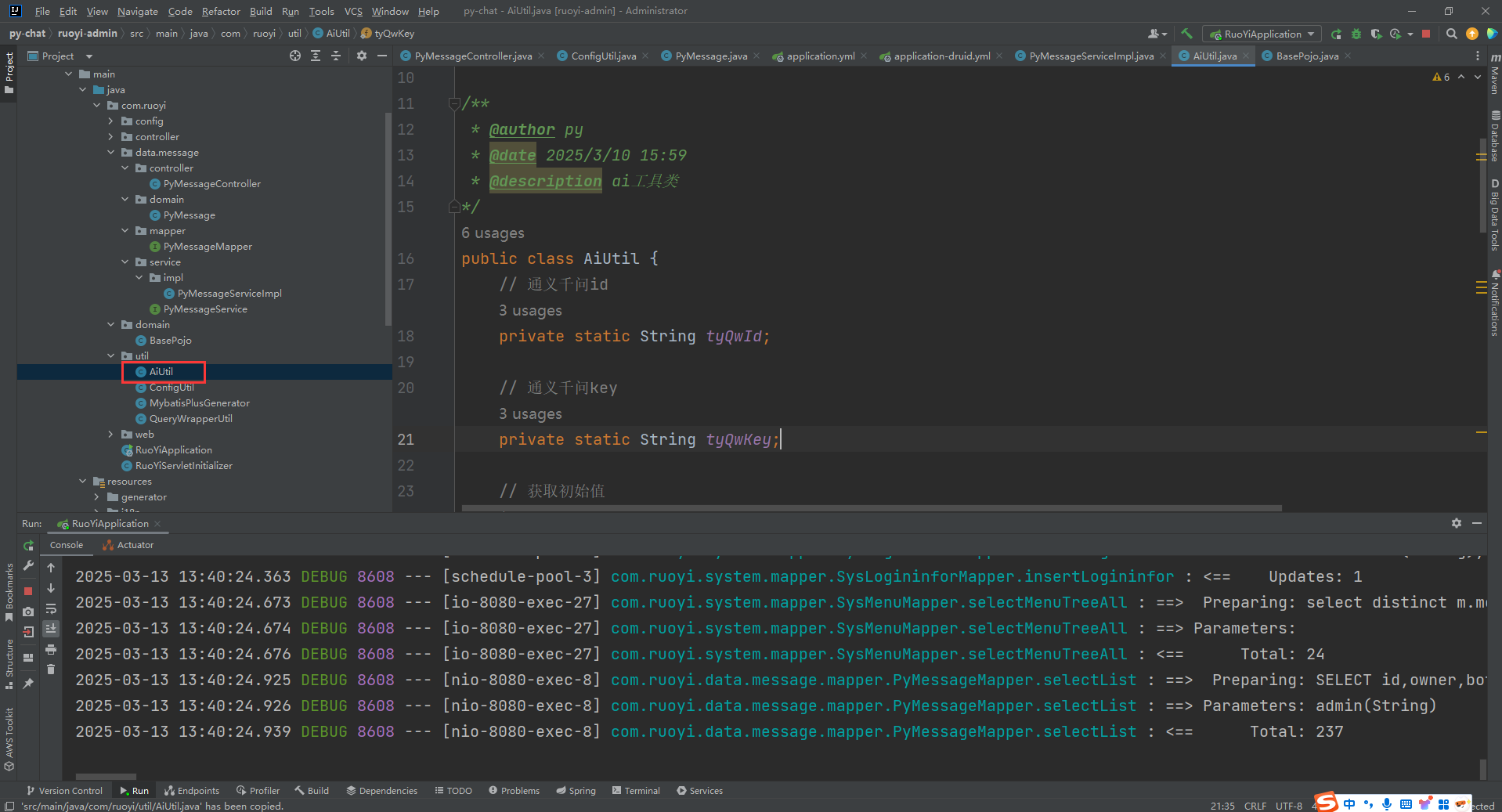Click the orange IDE update arrow icon

point(1472,34)
